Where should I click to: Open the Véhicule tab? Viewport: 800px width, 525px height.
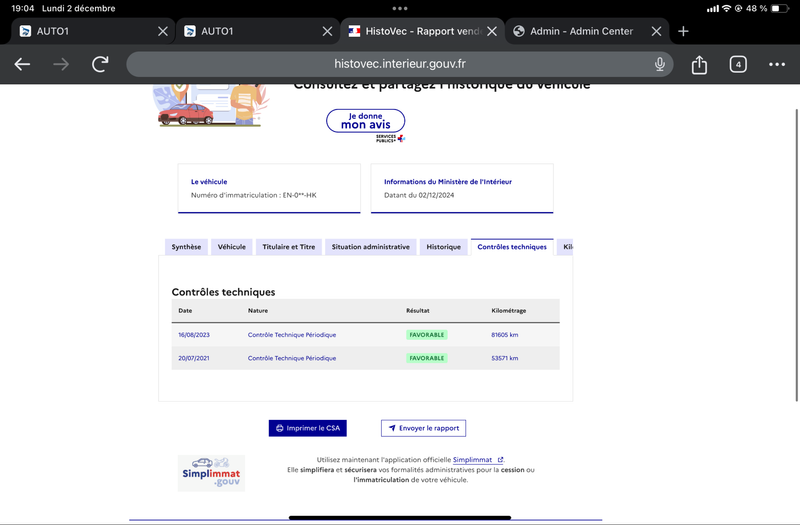(232, 247)
